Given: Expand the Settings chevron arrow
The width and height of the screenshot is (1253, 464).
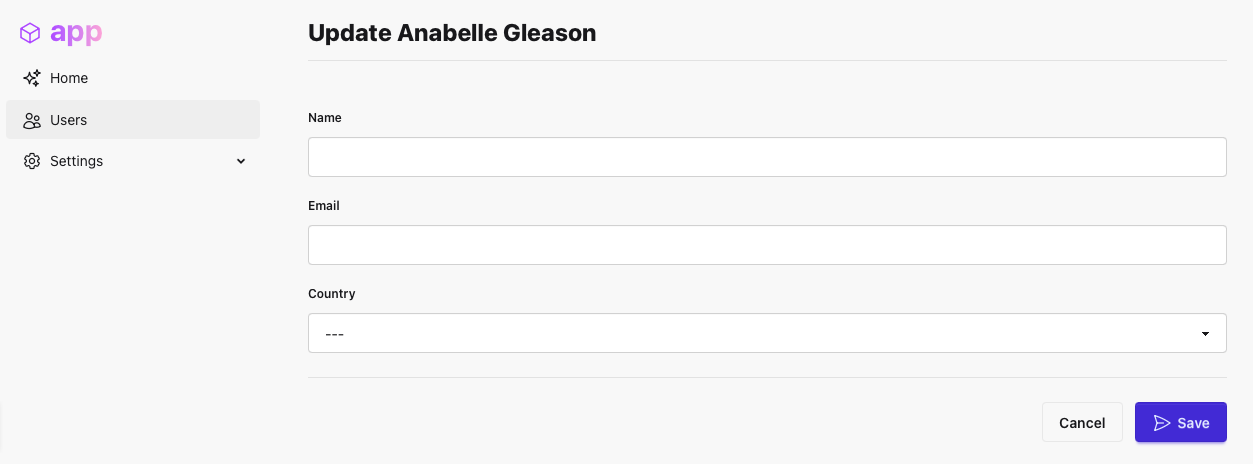Looking at the screenshot, I should 241,161.
